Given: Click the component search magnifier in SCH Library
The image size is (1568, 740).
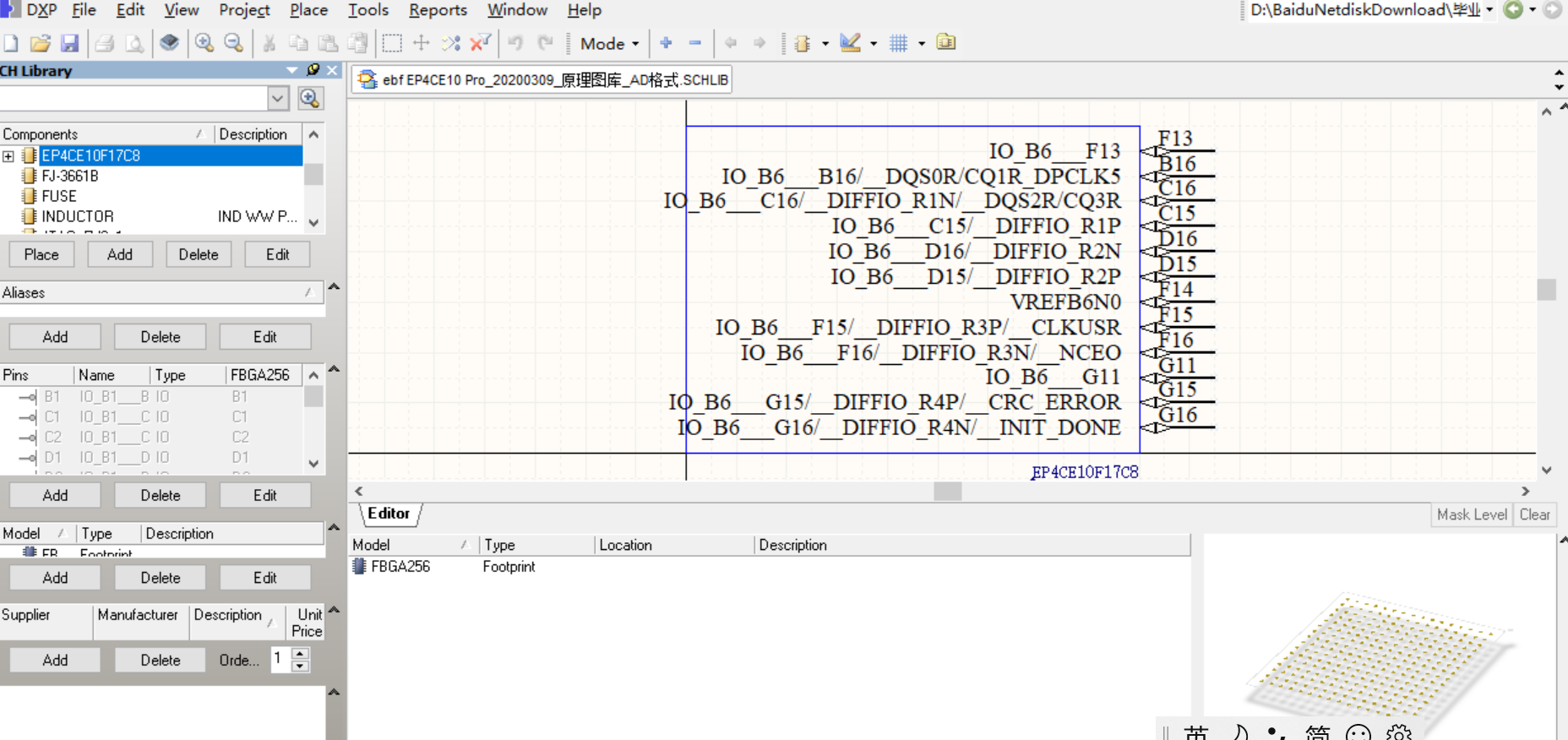Looking at the screenshot, I should (310, 98).
